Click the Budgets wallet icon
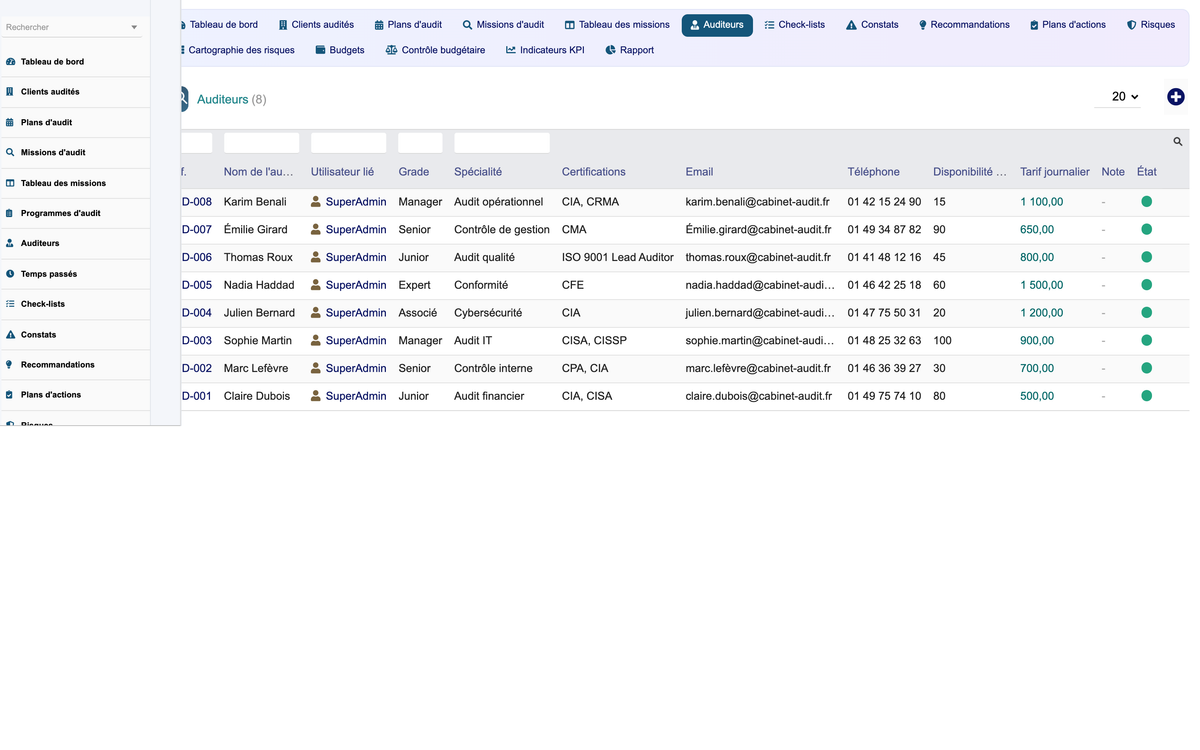The image size is (1200, 750). click(x=320, y=50)
